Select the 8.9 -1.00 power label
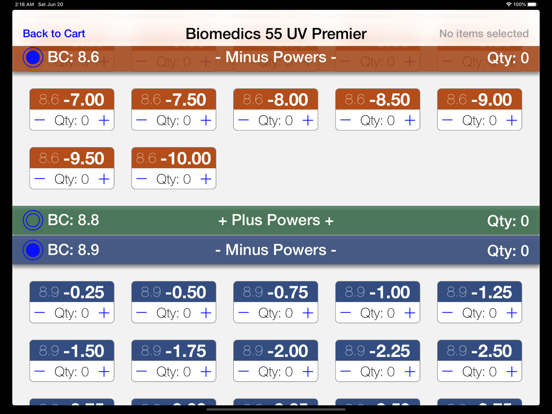 [377, 292]
